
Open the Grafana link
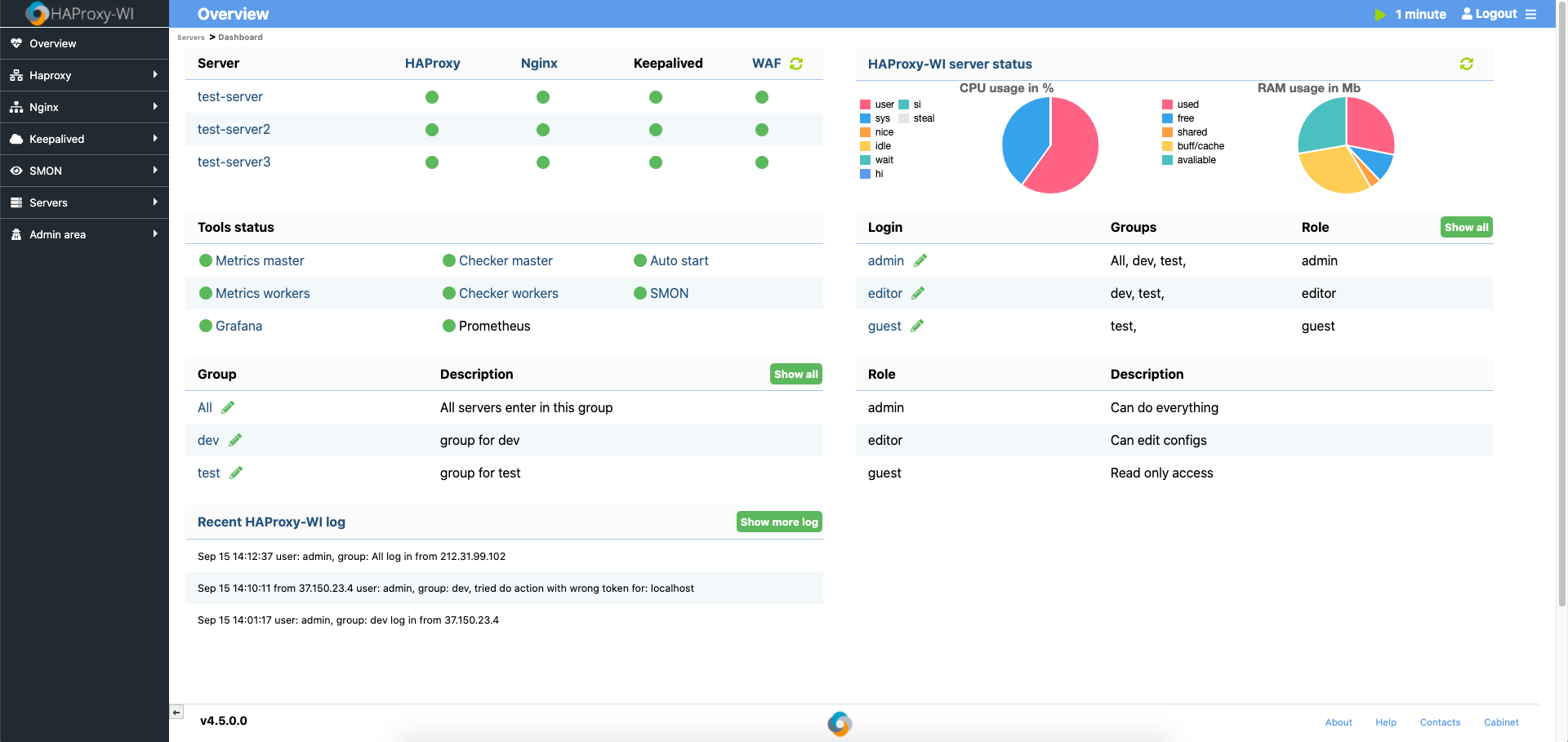click(x=238, y=326)
